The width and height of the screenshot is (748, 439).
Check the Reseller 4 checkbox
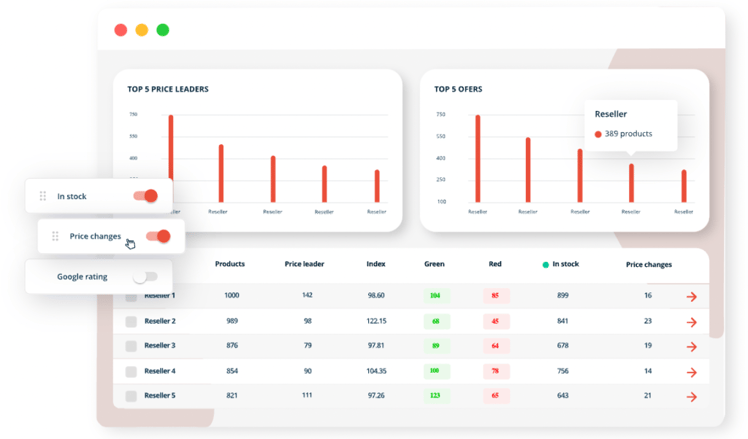click(x=131, y=371)
